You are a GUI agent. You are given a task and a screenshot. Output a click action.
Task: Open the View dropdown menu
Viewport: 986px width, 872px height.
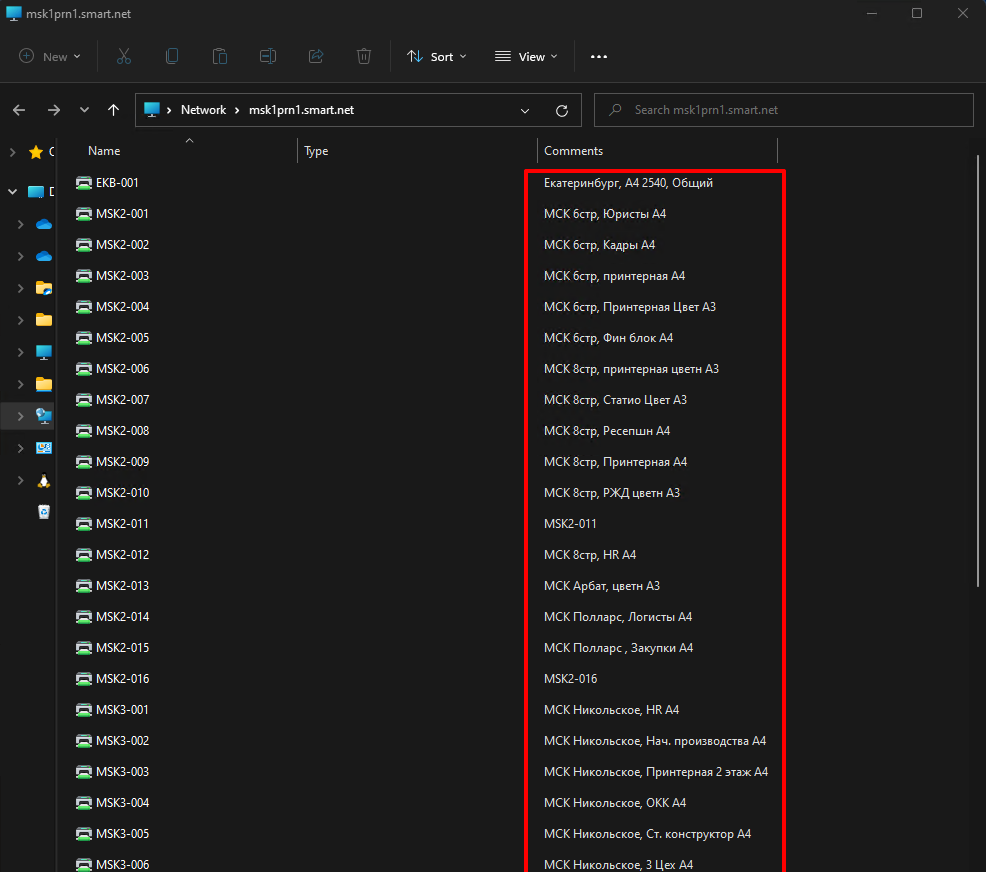click(526, 57)
